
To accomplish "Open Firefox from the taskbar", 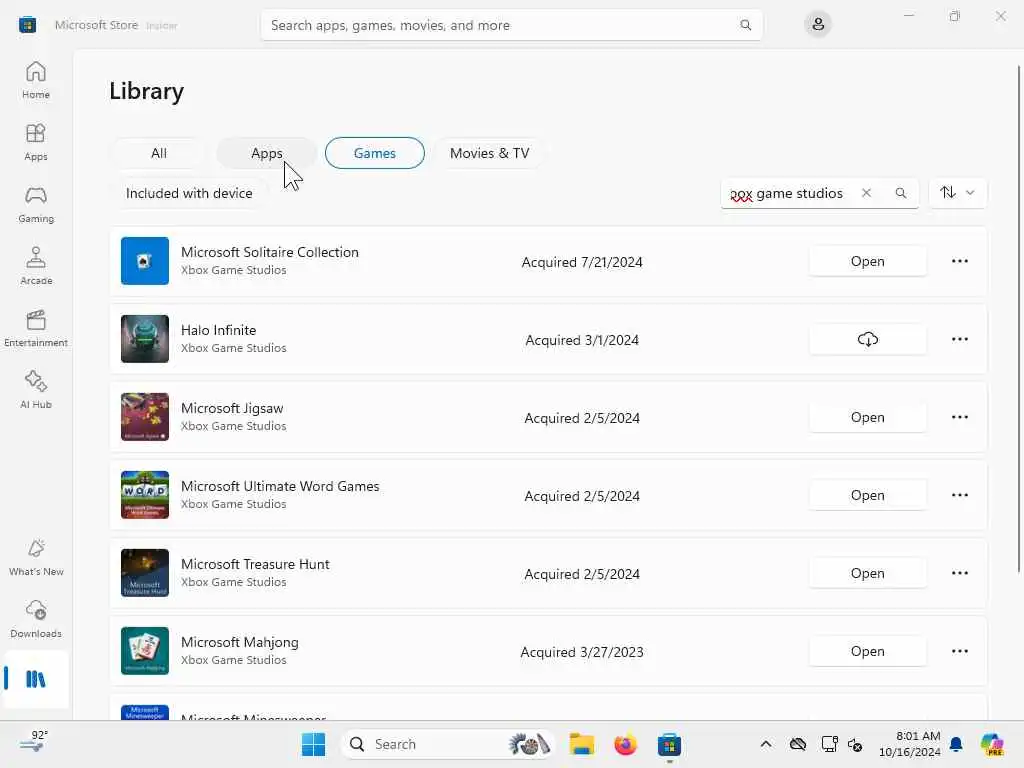I will (x=625, y=744).
